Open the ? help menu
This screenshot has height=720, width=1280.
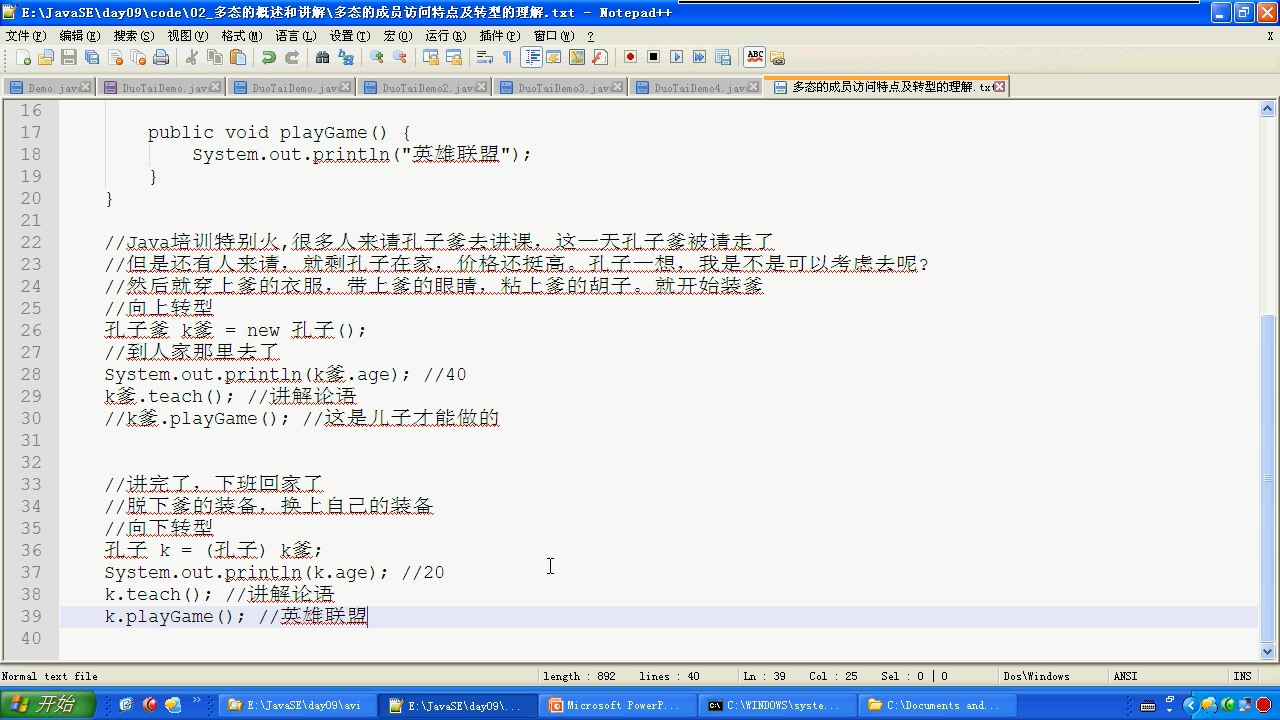(590, 36)
